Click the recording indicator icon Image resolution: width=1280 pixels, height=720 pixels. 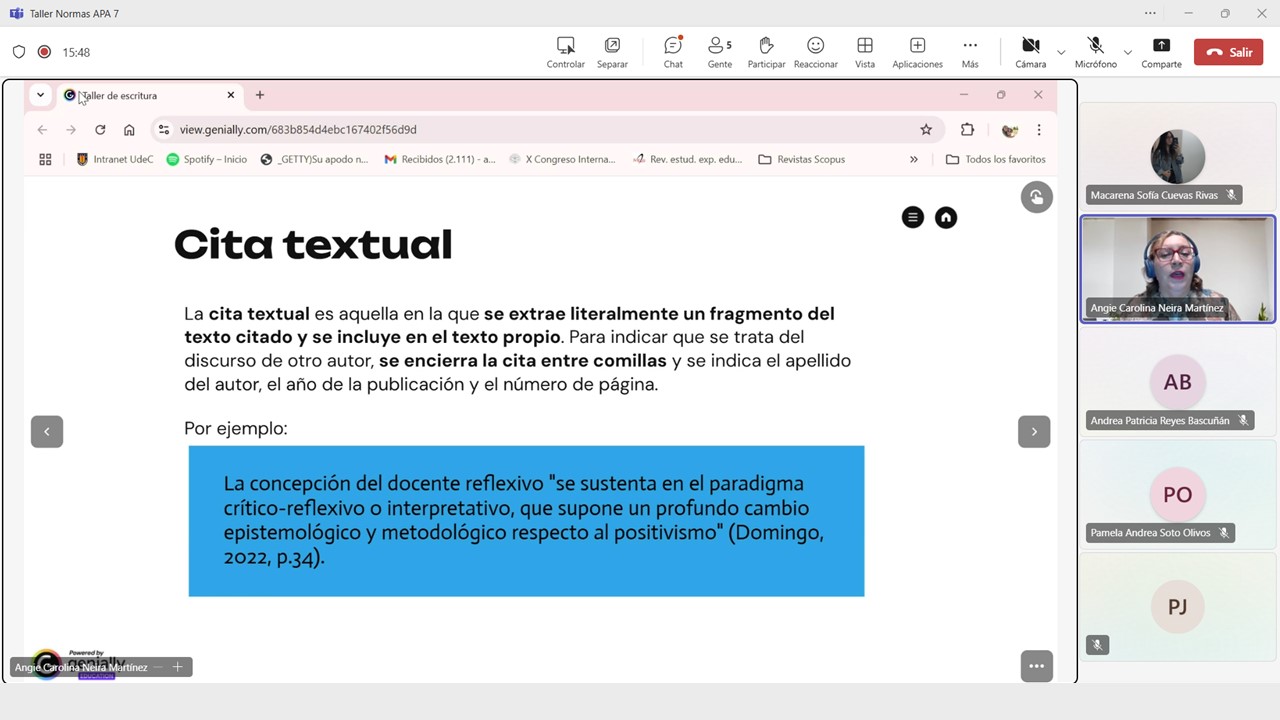(44, 52)
